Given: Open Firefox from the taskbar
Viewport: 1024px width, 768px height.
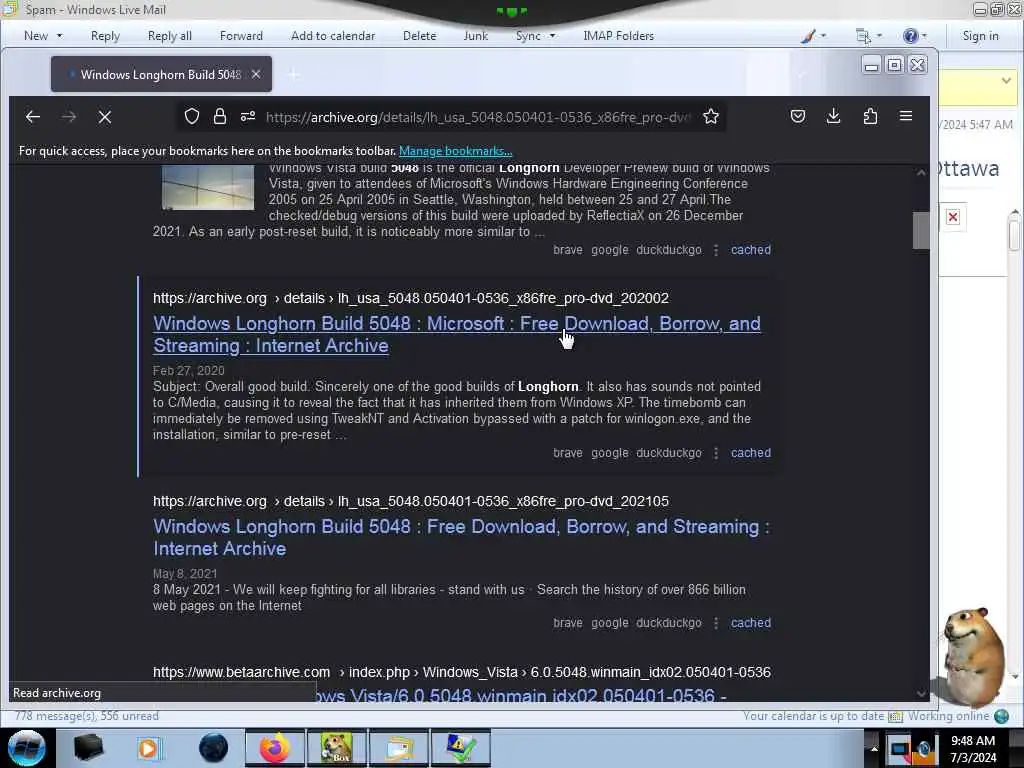Looking at the screenshot, I should pyautogui.click(x=275, y=748).
